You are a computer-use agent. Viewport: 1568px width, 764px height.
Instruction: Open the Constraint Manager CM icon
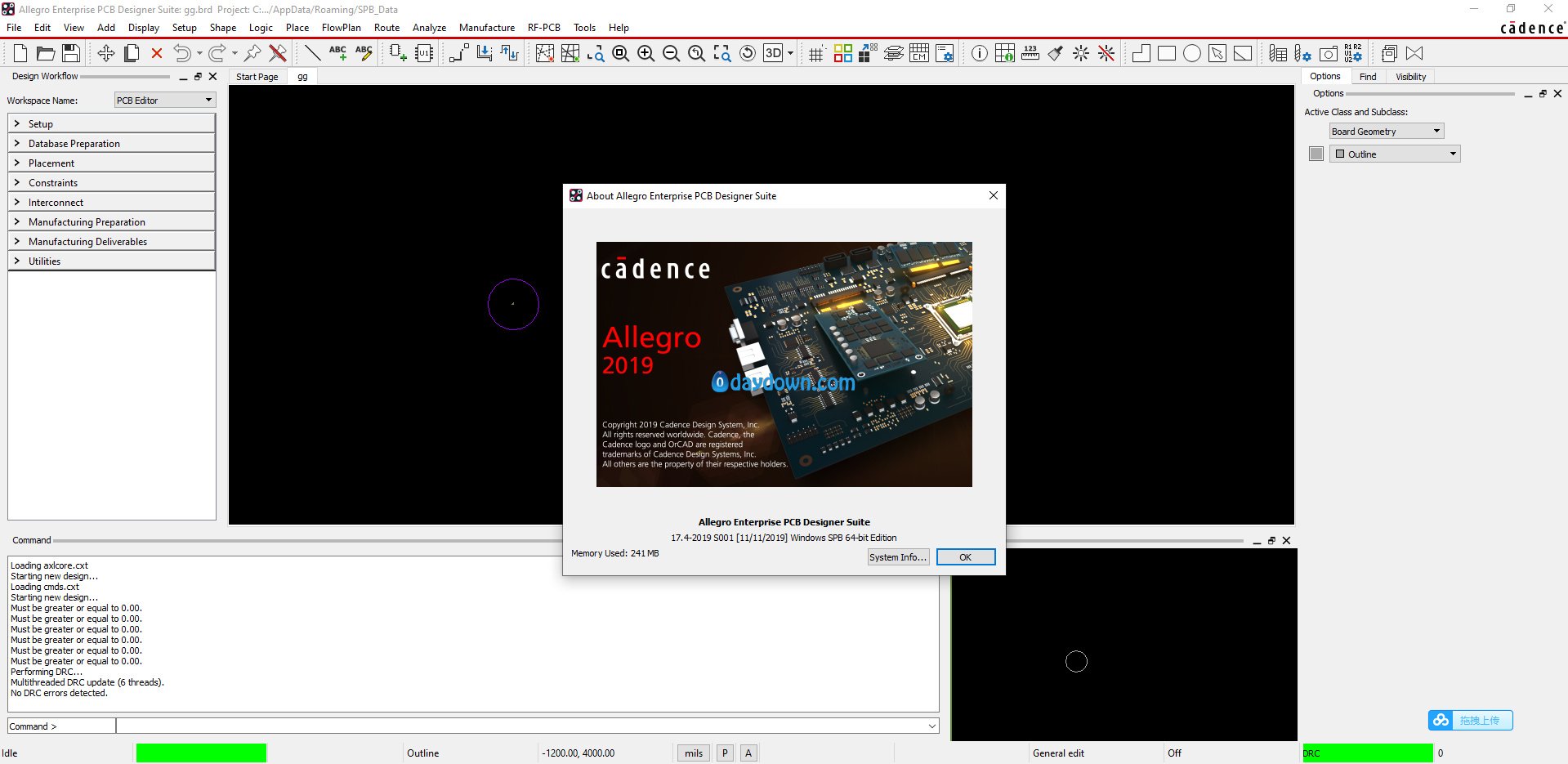tap(919, 53)
